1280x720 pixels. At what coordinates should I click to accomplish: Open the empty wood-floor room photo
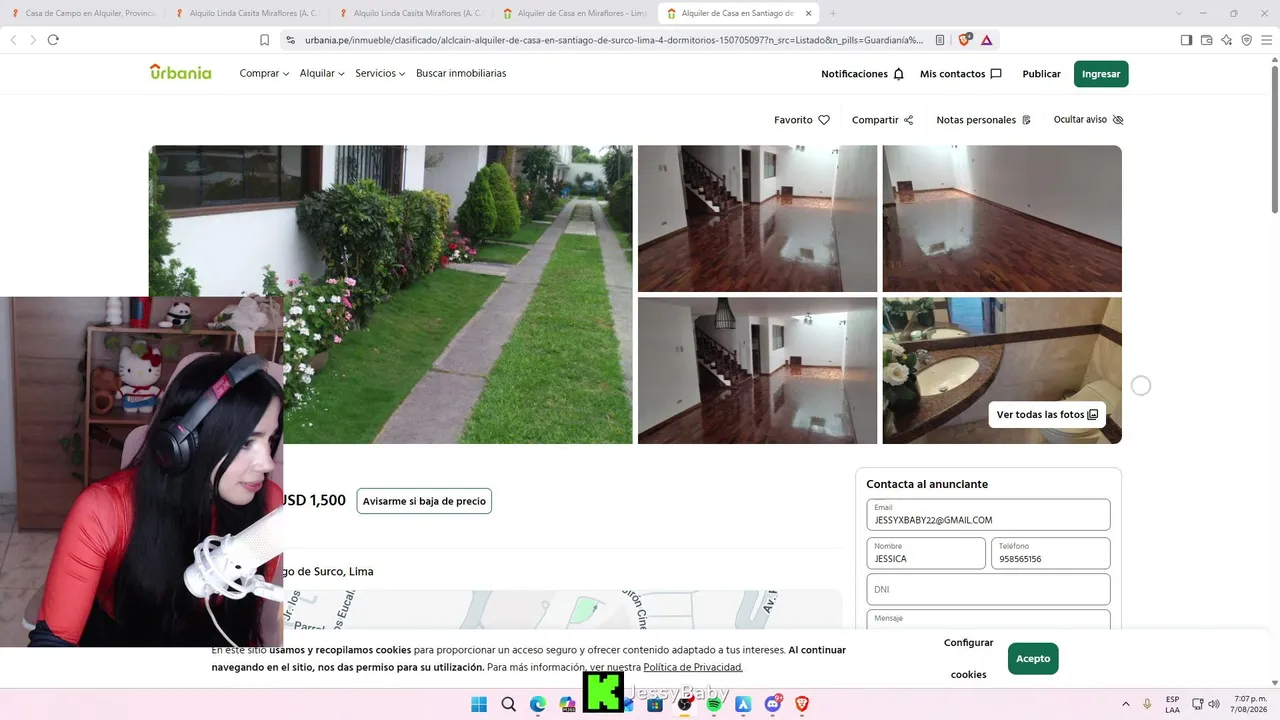pyautogui.click(x=1002, y=218)
